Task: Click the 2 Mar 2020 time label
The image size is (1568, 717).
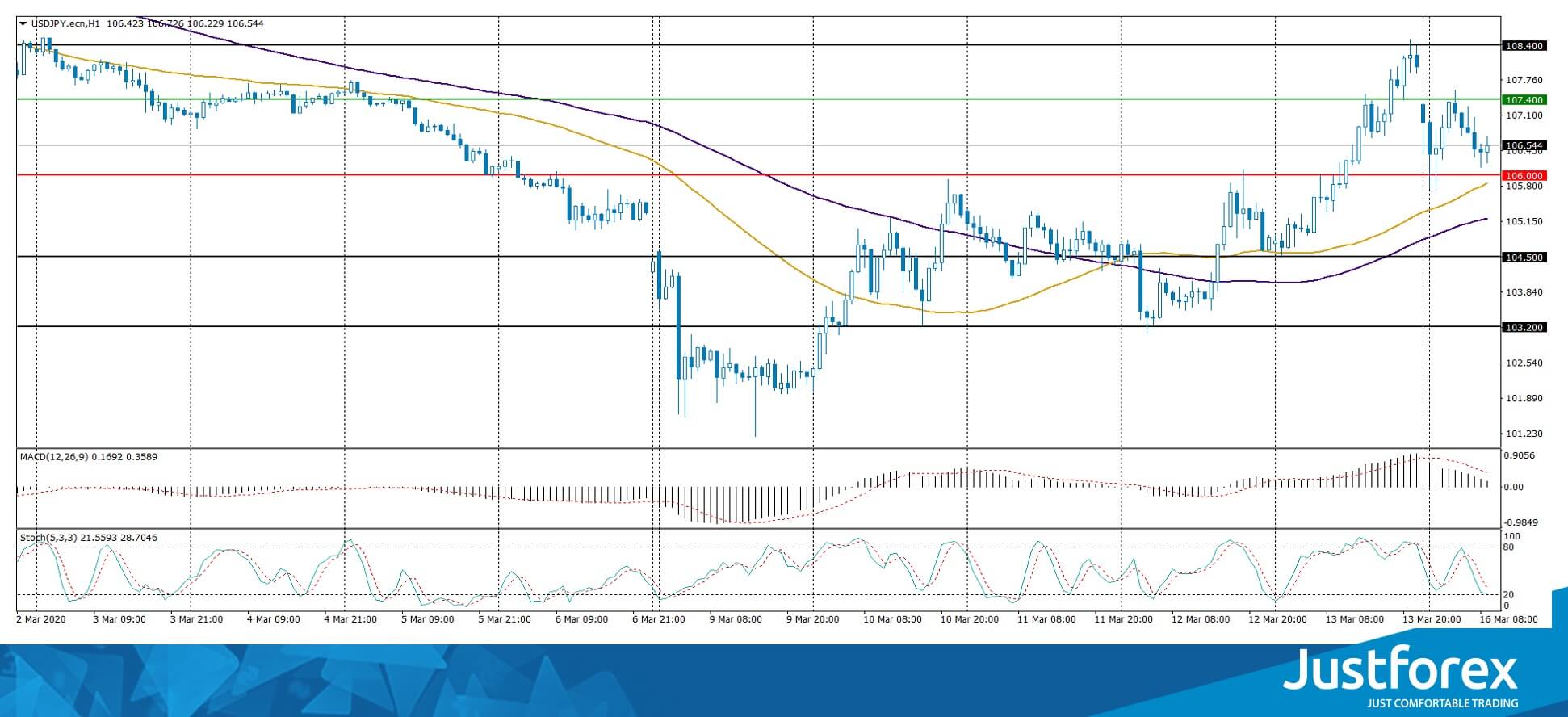Action: (x=41, y=619)
